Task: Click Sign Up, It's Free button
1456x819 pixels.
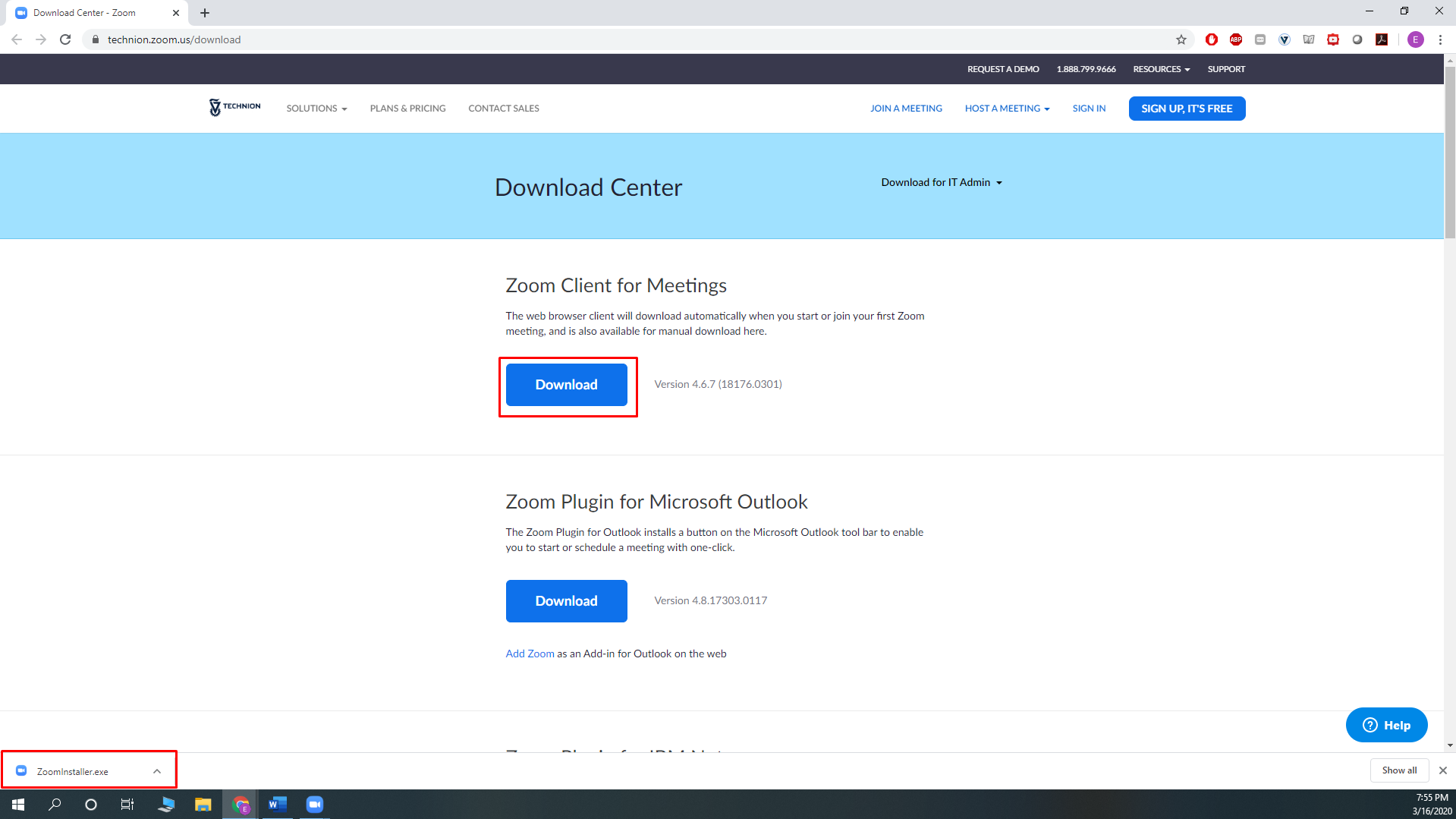Action: click(x=1187, y=109)
